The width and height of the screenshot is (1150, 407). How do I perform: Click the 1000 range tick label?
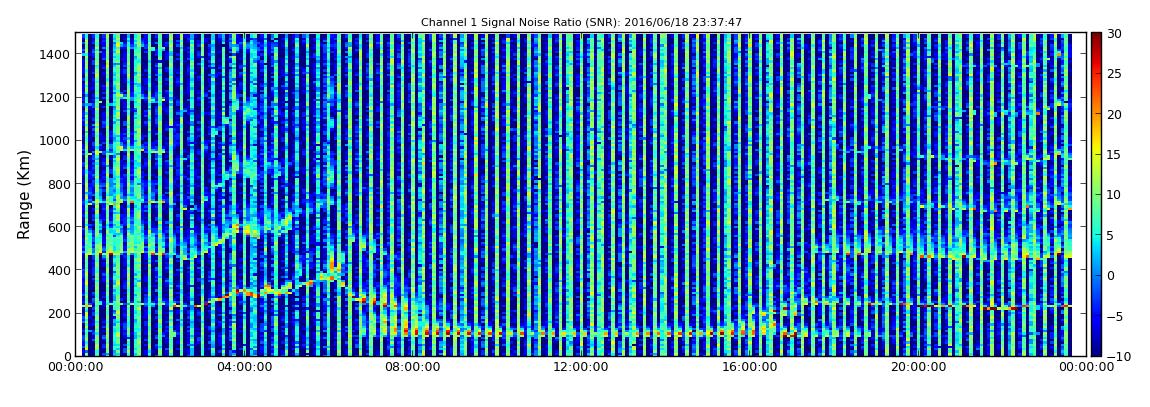(x=56, y=141)
